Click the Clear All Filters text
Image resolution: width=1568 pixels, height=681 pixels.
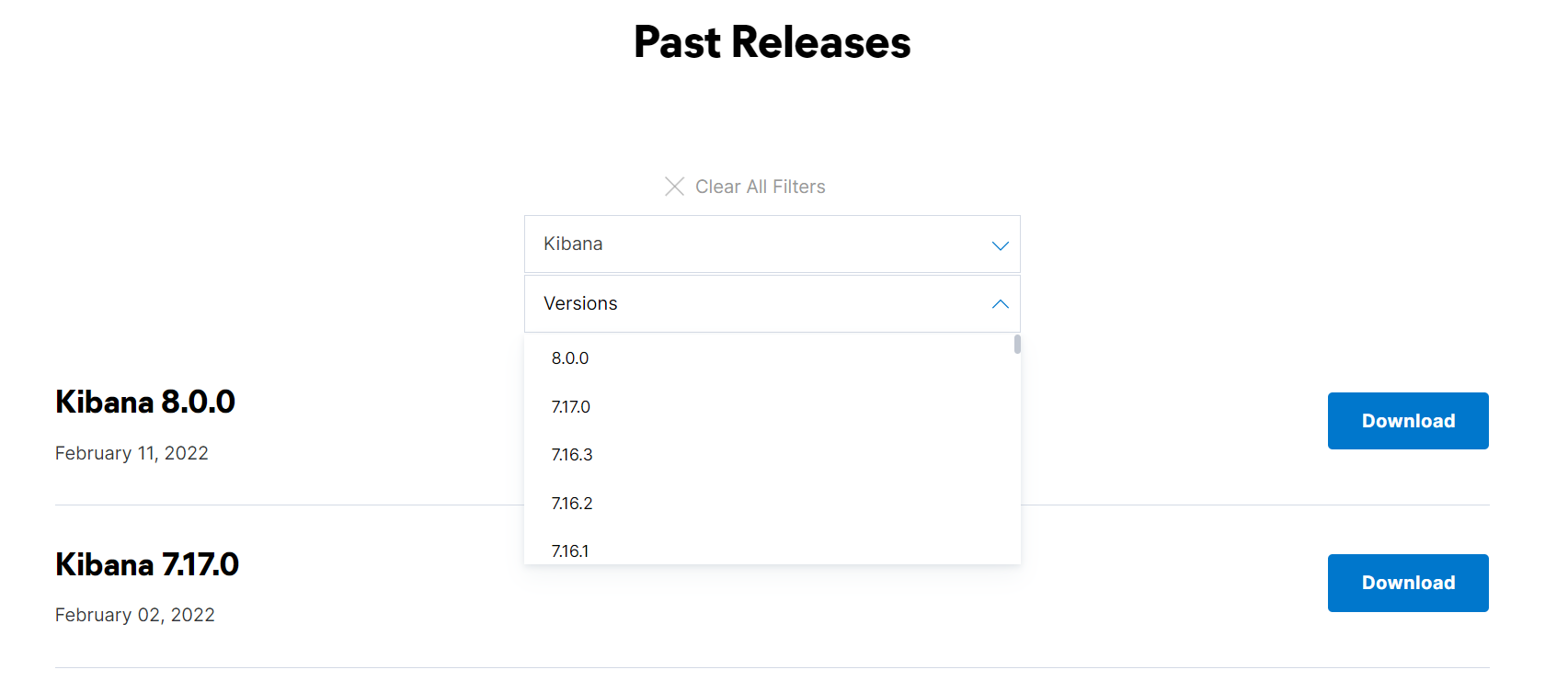[760, 187]
